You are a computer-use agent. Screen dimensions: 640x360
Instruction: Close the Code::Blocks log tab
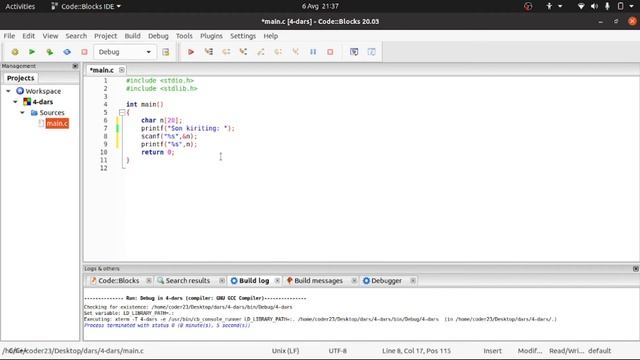(x=149, y=281)
